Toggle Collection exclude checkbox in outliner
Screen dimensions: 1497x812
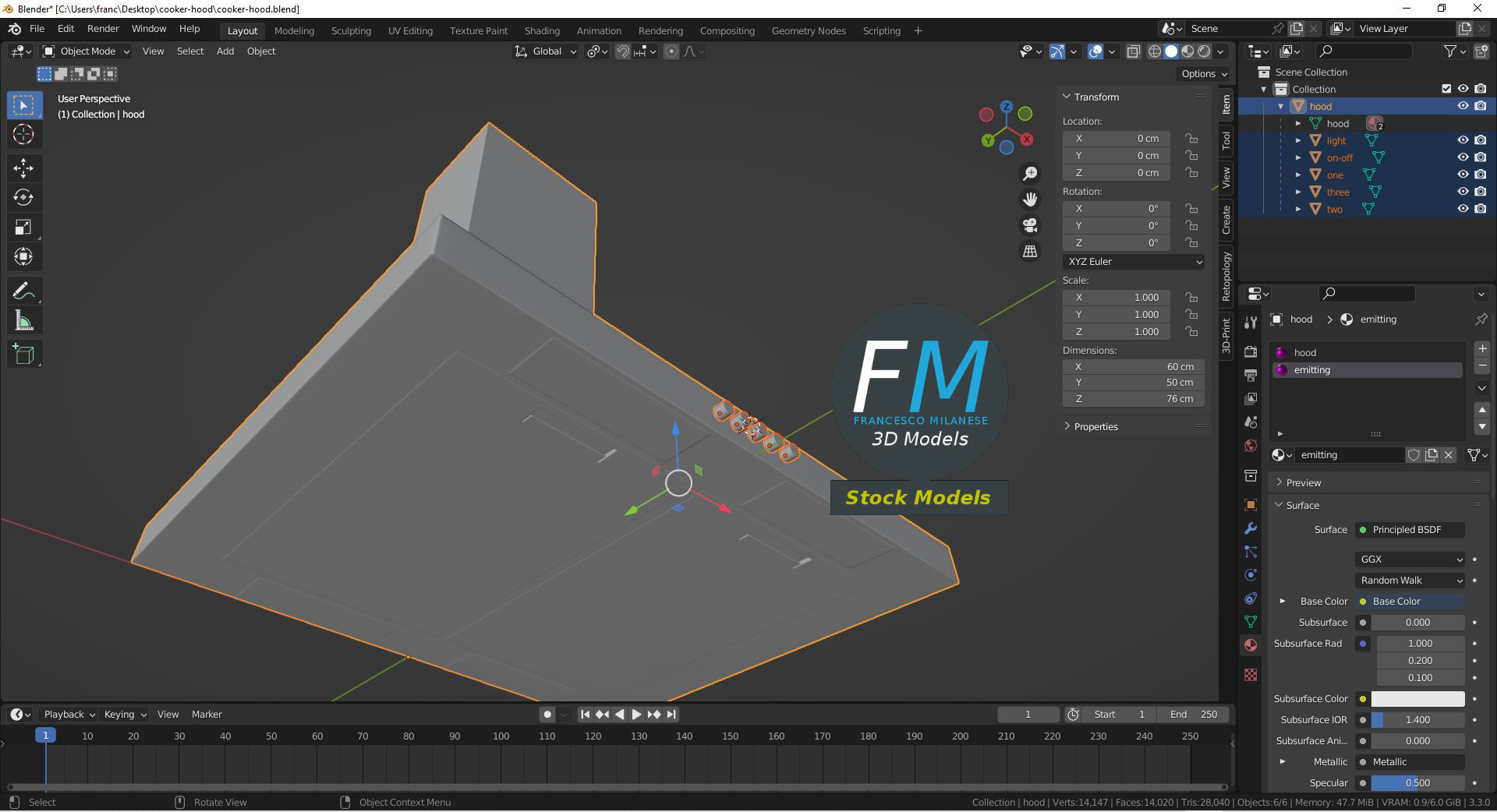coord(1446,89)
